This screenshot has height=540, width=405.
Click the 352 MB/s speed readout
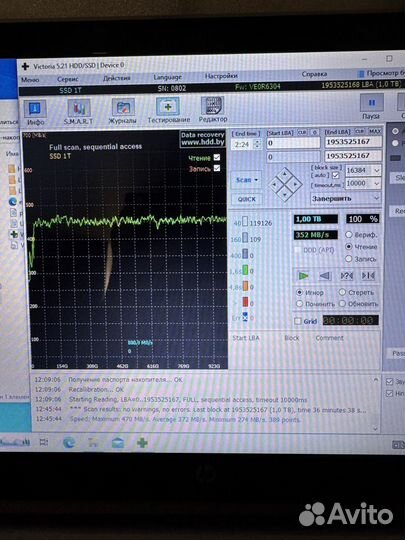(316, 235)
